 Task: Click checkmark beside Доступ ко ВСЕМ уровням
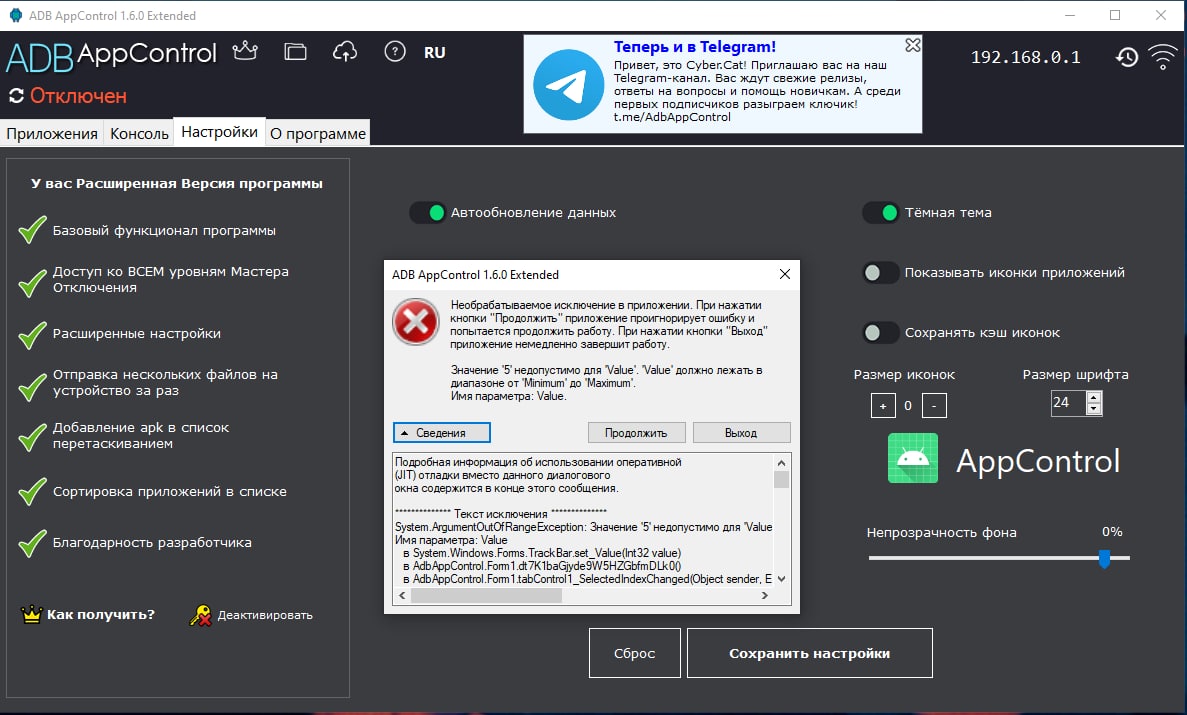click(32, 283)
